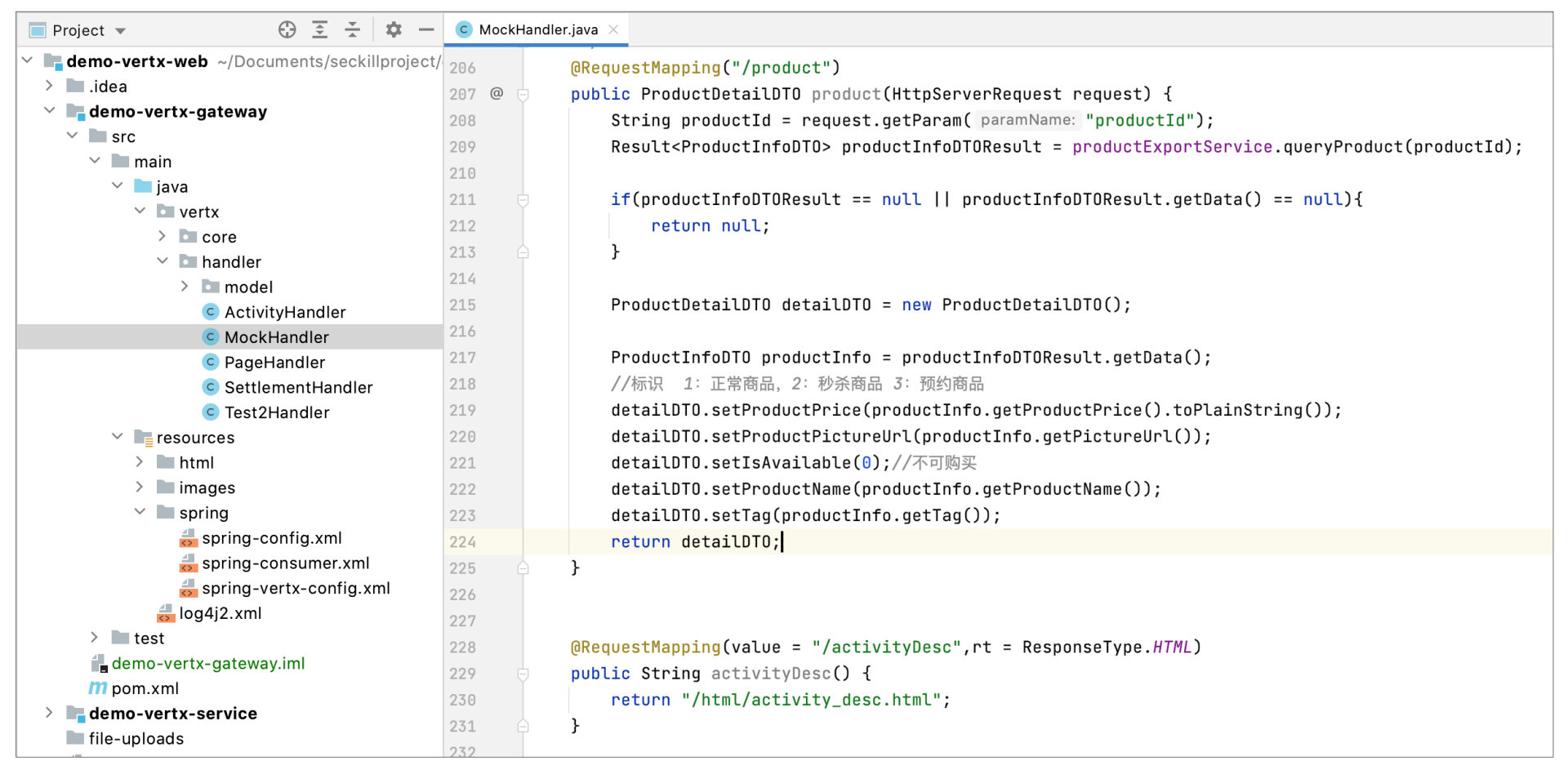This screenshot has height=770, width=1568.
Task: Open spring-config.xml file
Action: (271, 538)
